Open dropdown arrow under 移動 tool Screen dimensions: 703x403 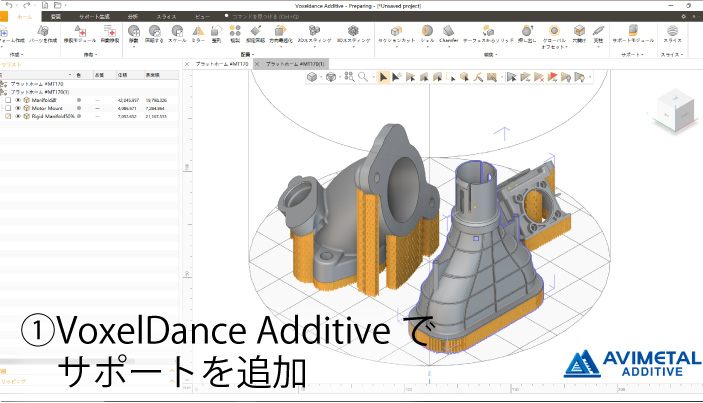click(x=134, y=46)
